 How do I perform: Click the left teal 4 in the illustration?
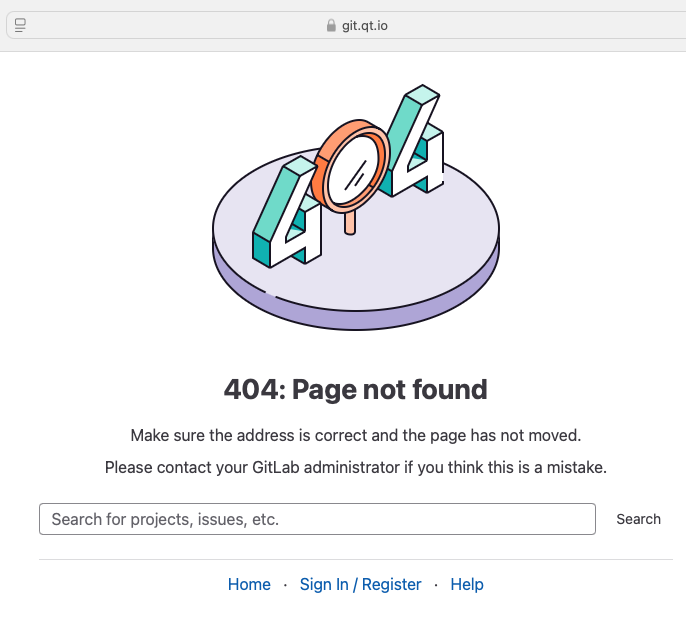(x=287, y=212)
